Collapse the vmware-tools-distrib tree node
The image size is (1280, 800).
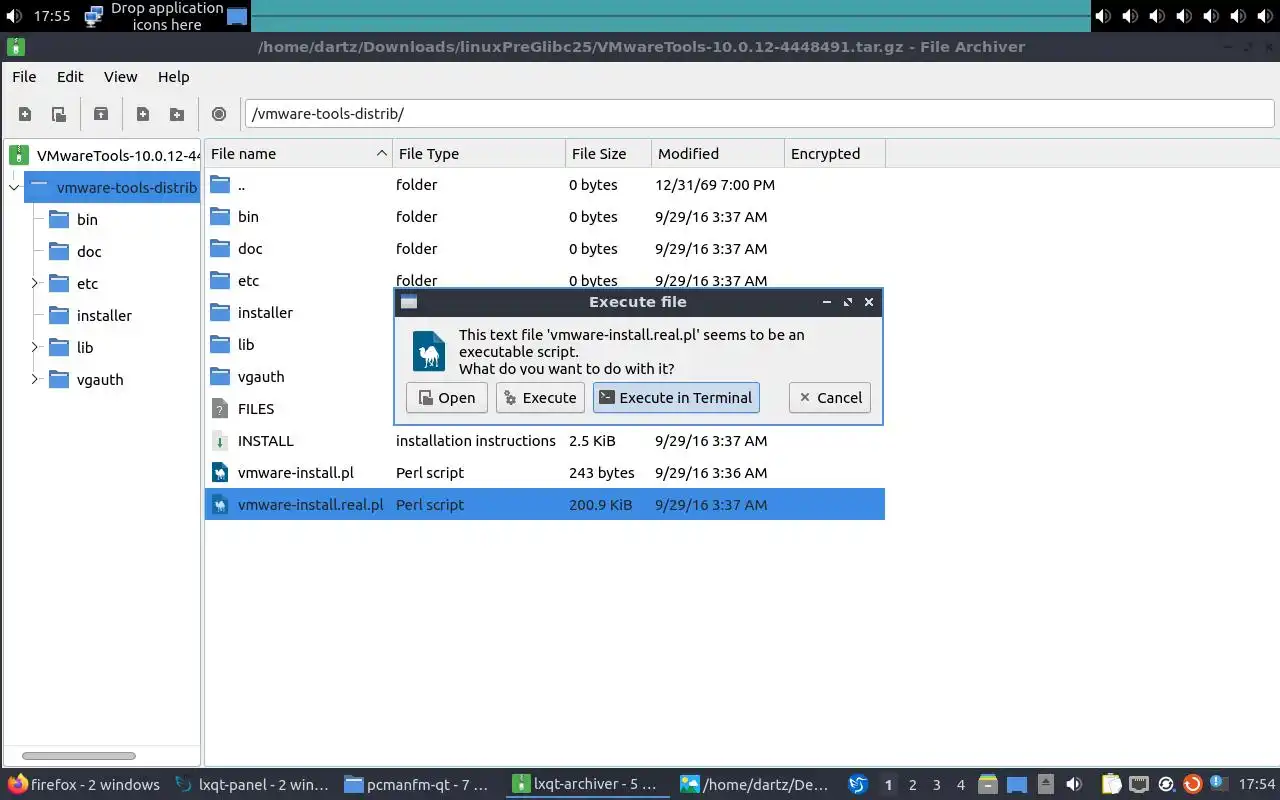14,188
